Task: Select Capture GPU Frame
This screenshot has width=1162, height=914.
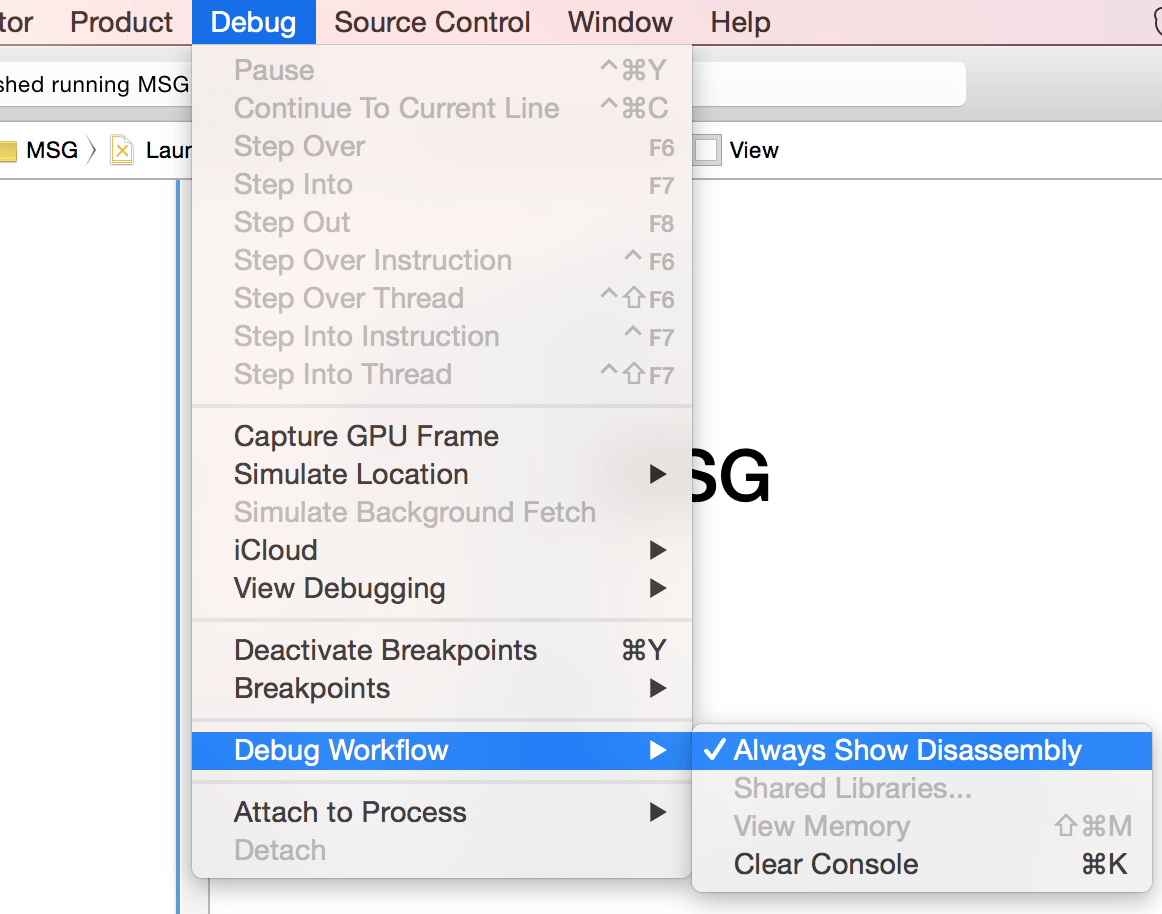Action: pos(366,437)
